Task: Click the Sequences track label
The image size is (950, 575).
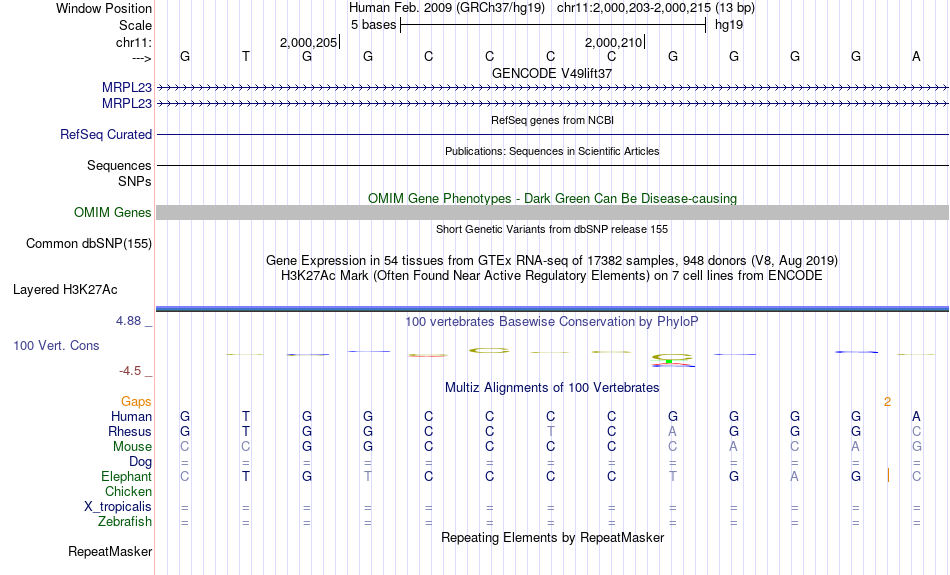Action: tap(119, 165)
